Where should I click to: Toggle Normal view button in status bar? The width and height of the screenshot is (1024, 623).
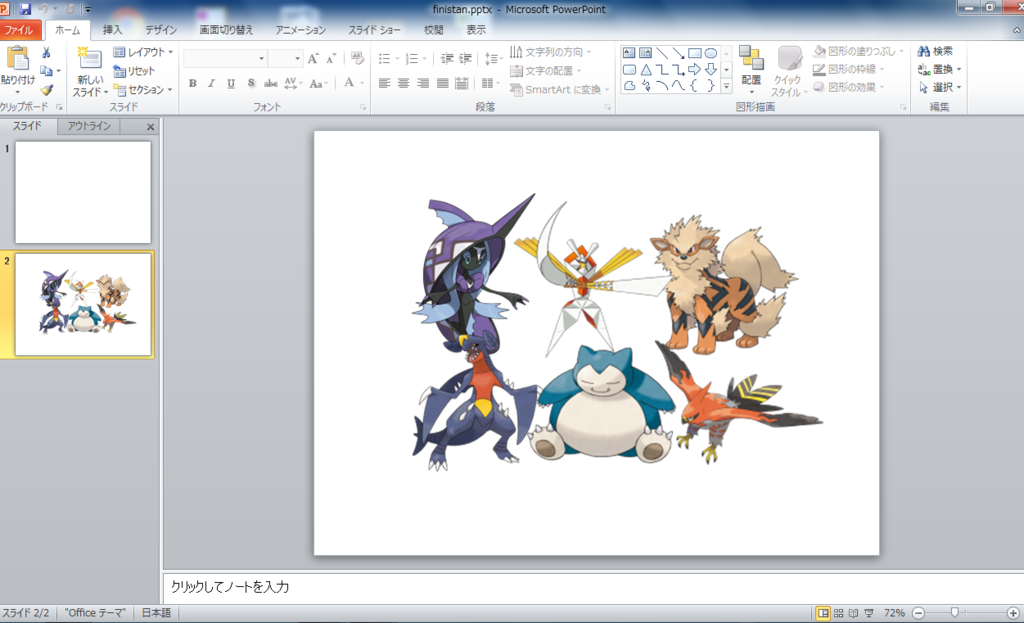[x=823, y=613]
